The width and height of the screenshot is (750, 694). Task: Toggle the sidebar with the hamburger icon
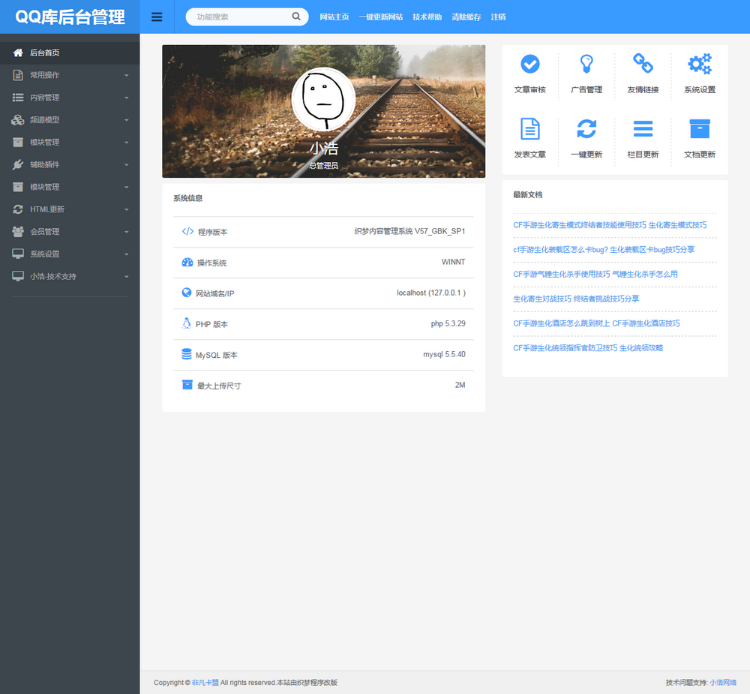pyautogui.click(x=157, y=17)
